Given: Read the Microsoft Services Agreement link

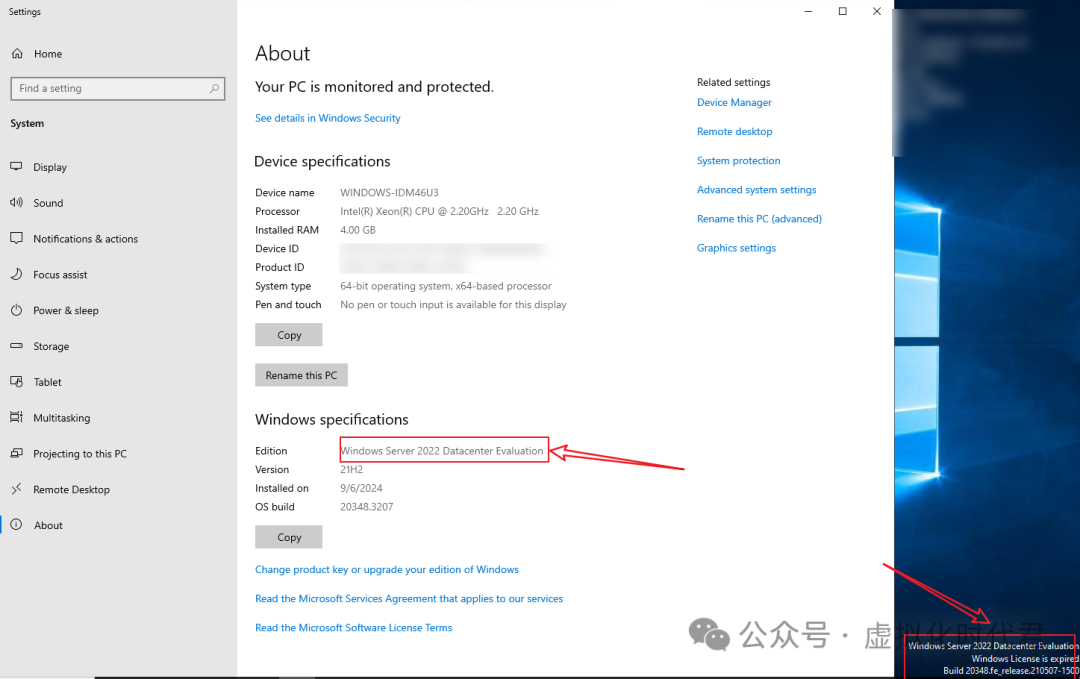Looking at the screenshot, I should click(x=408, y=598).
